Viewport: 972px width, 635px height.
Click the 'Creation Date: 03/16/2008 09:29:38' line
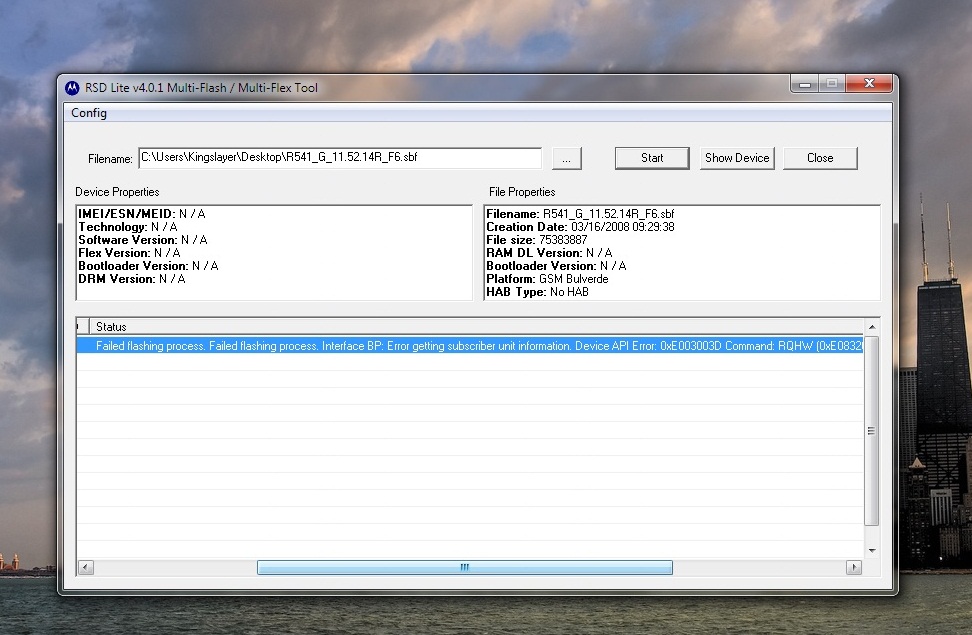click(x=580, y=227)
